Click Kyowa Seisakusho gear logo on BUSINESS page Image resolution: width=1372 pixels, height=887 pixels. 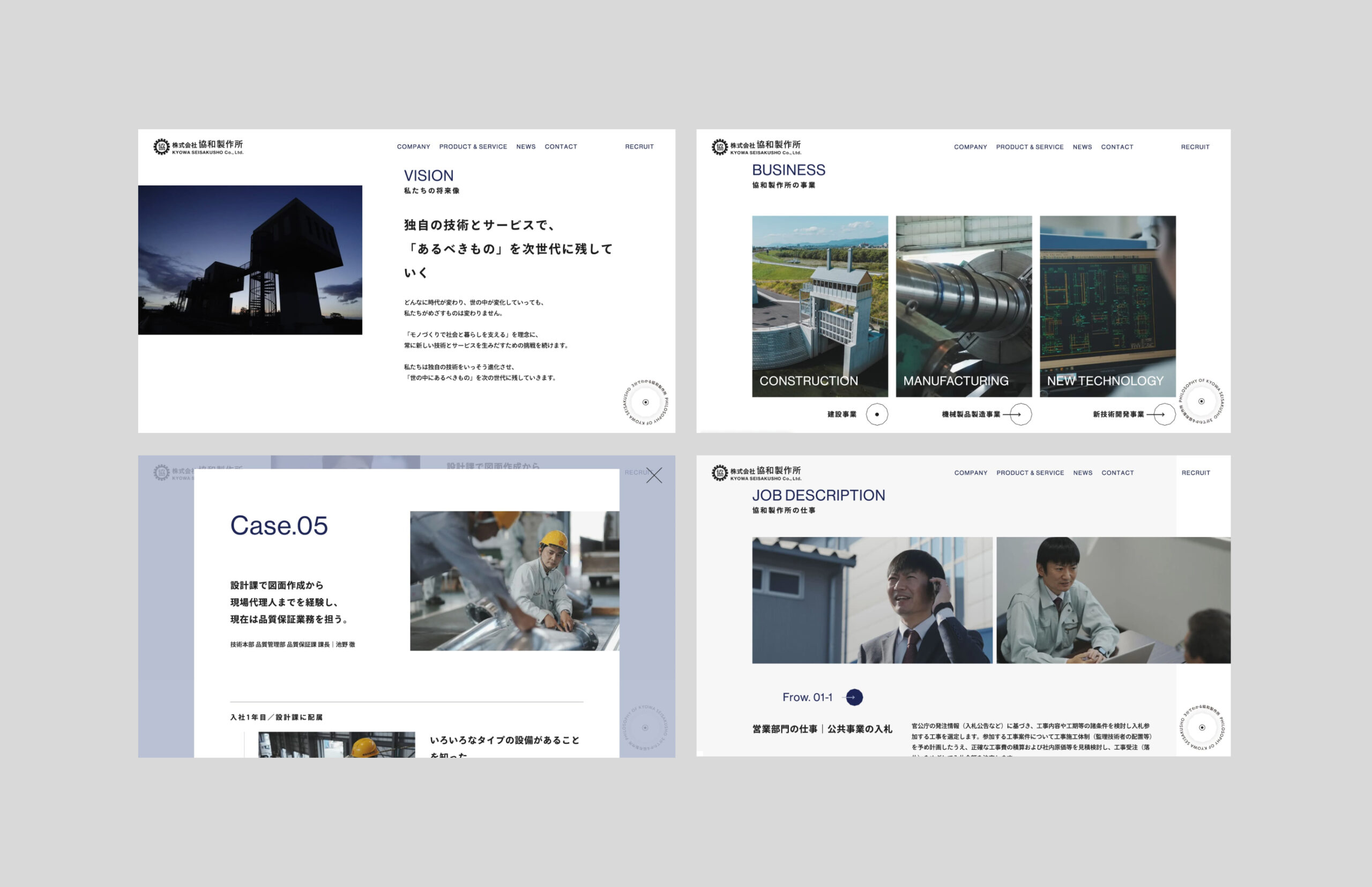[x=719, y=147]
